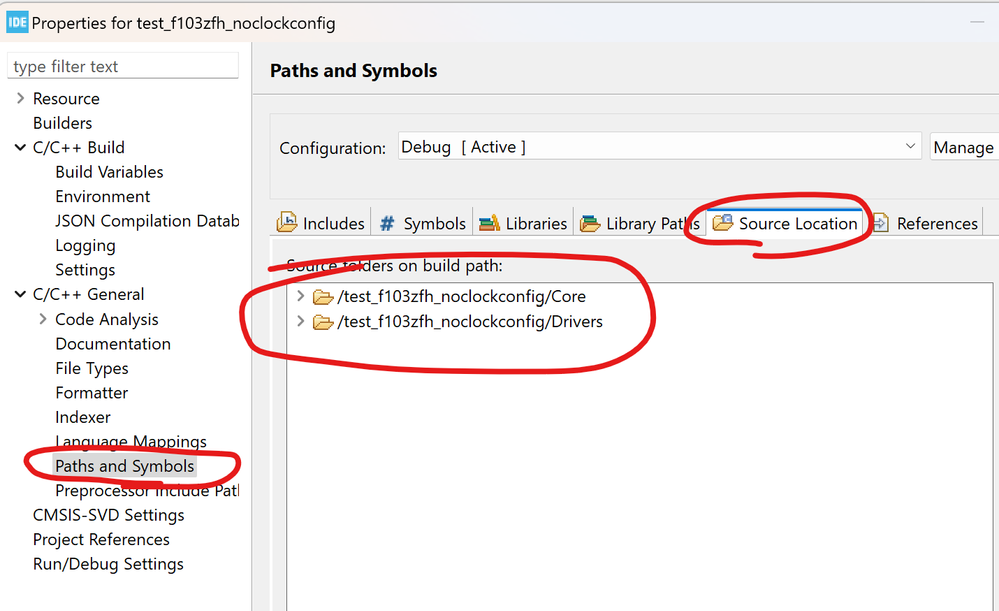Click the Manage configurations button
The image size is (999, 611).
coord(963,147)
